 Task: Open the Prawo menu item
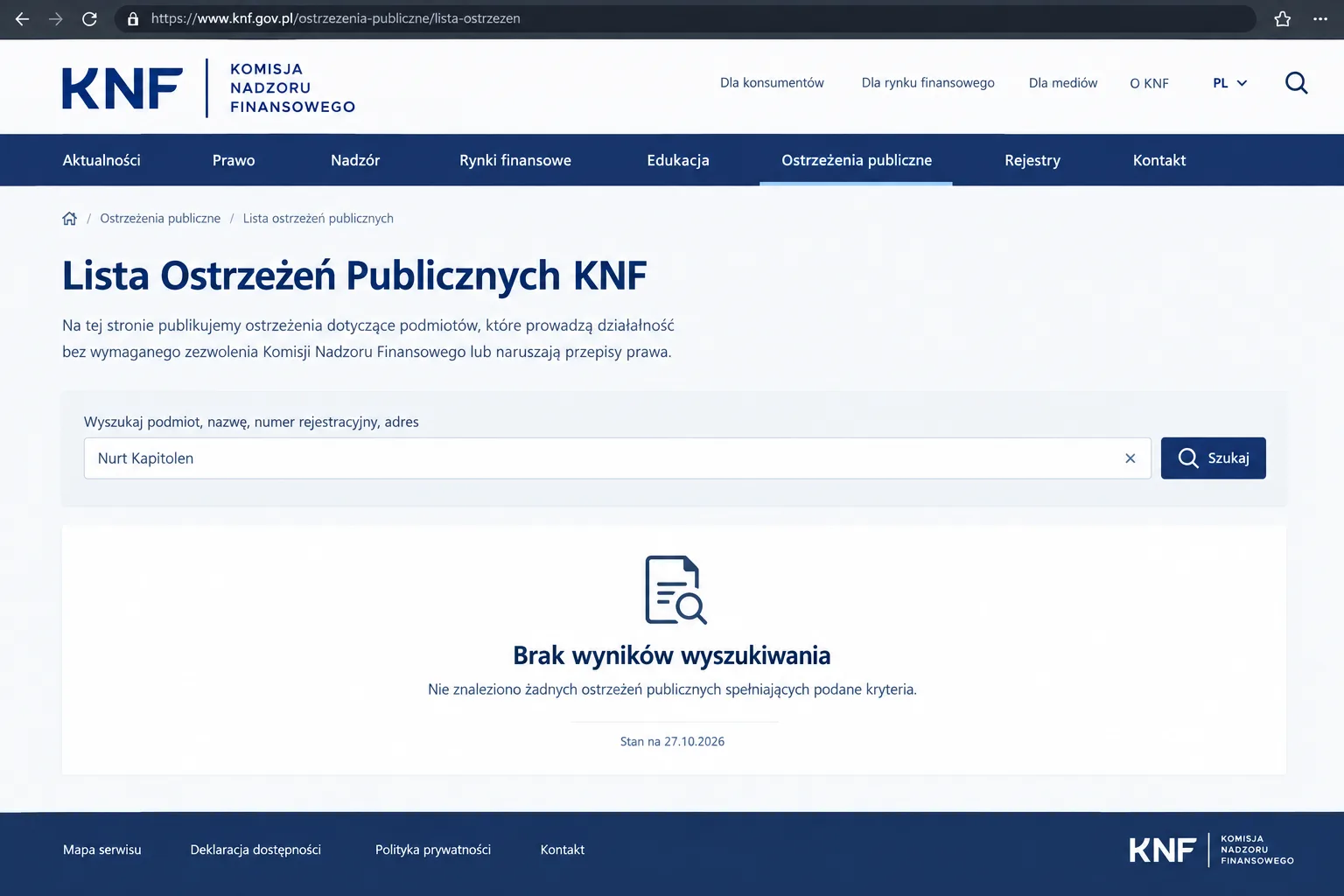coord(234,160)
